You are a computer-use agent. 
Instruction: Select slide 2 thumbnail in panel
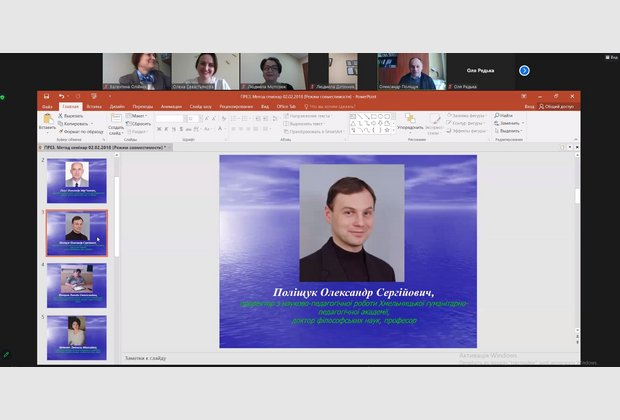point(77,181)
